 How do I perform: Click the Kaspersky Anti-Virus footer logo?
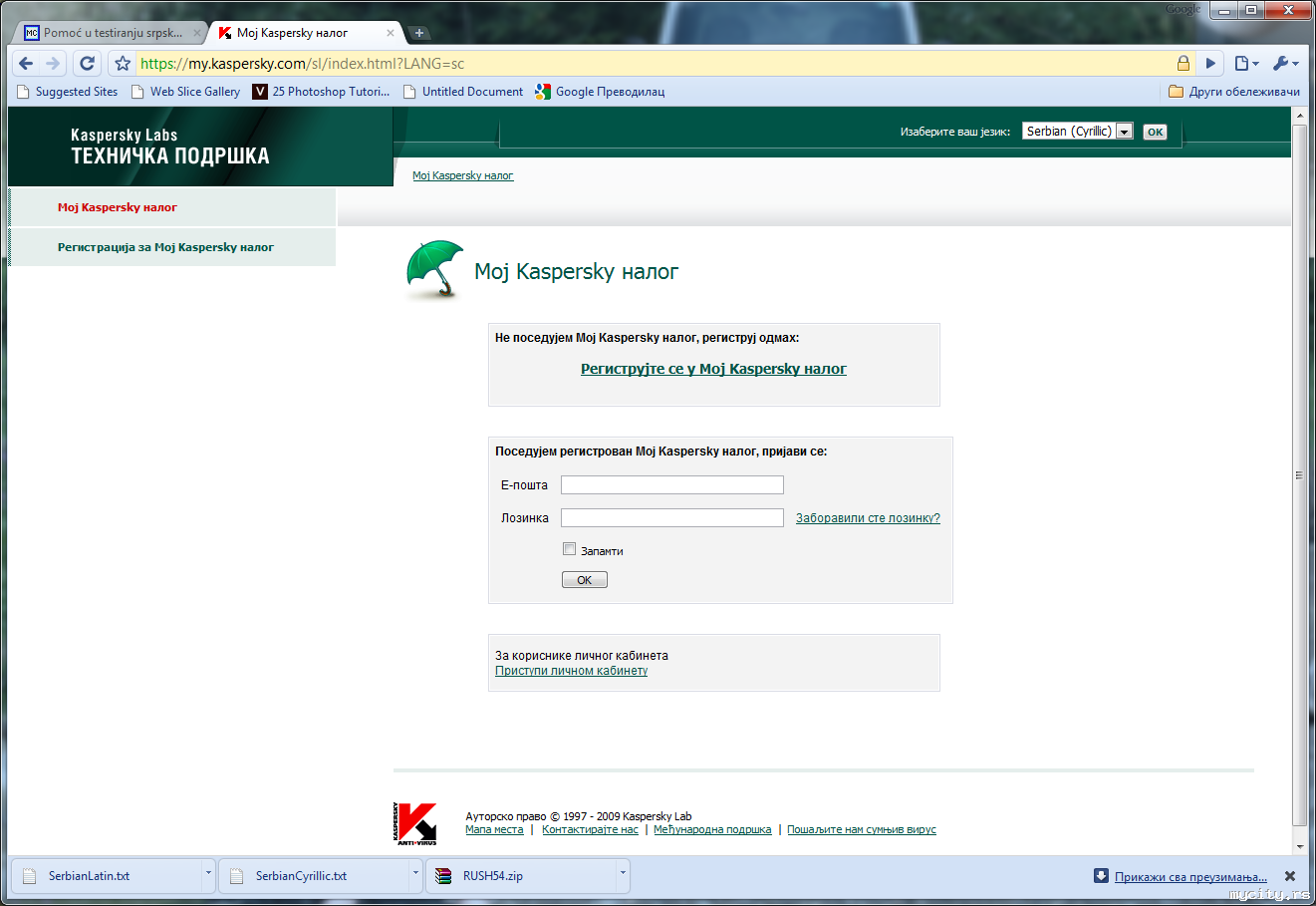tap(415, 824)
